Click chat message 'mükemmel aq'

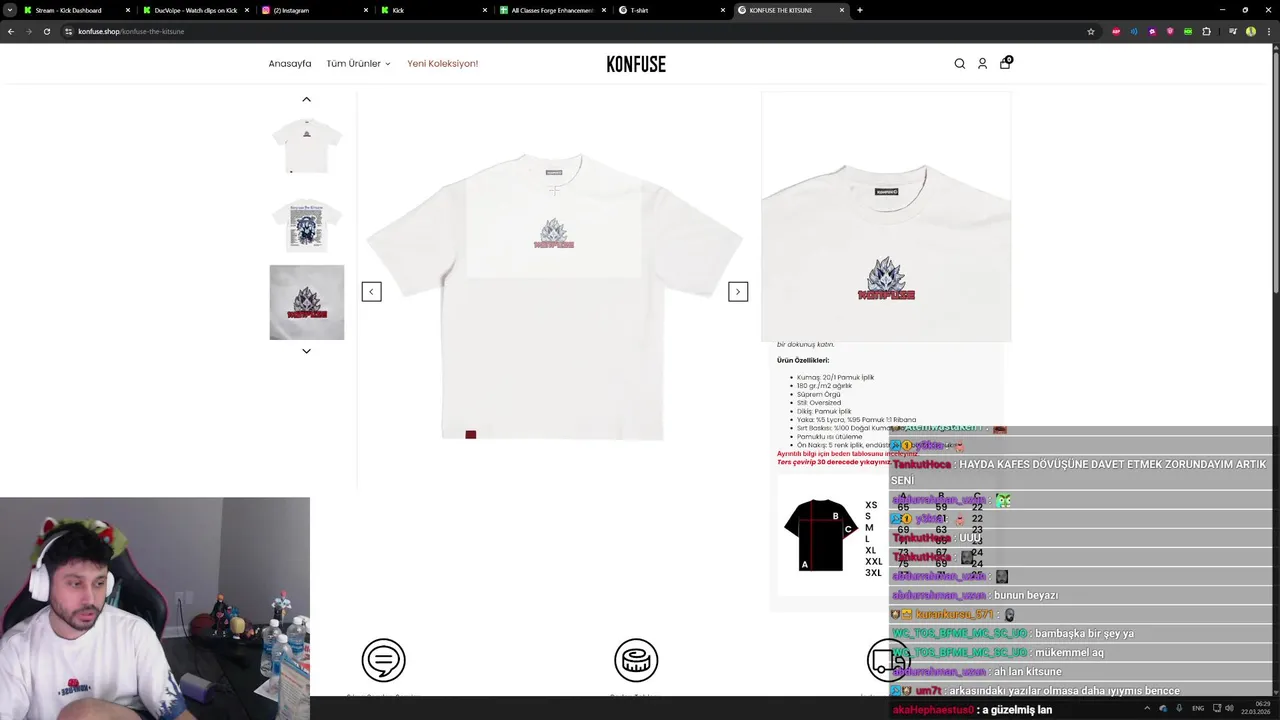(x=1069, y=652)
